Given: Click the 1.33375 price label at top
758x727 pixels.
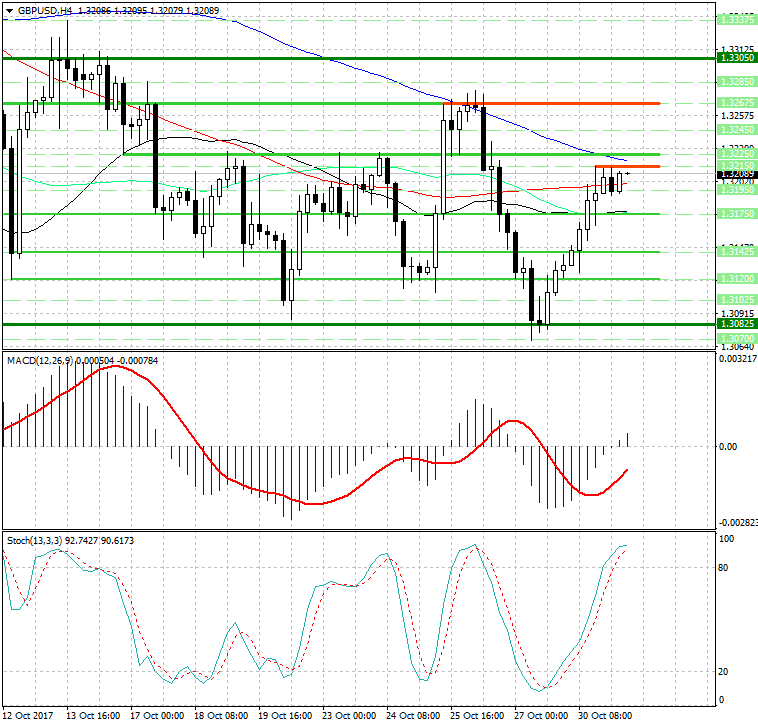Looking at the screenshot, I should (736, 19).
